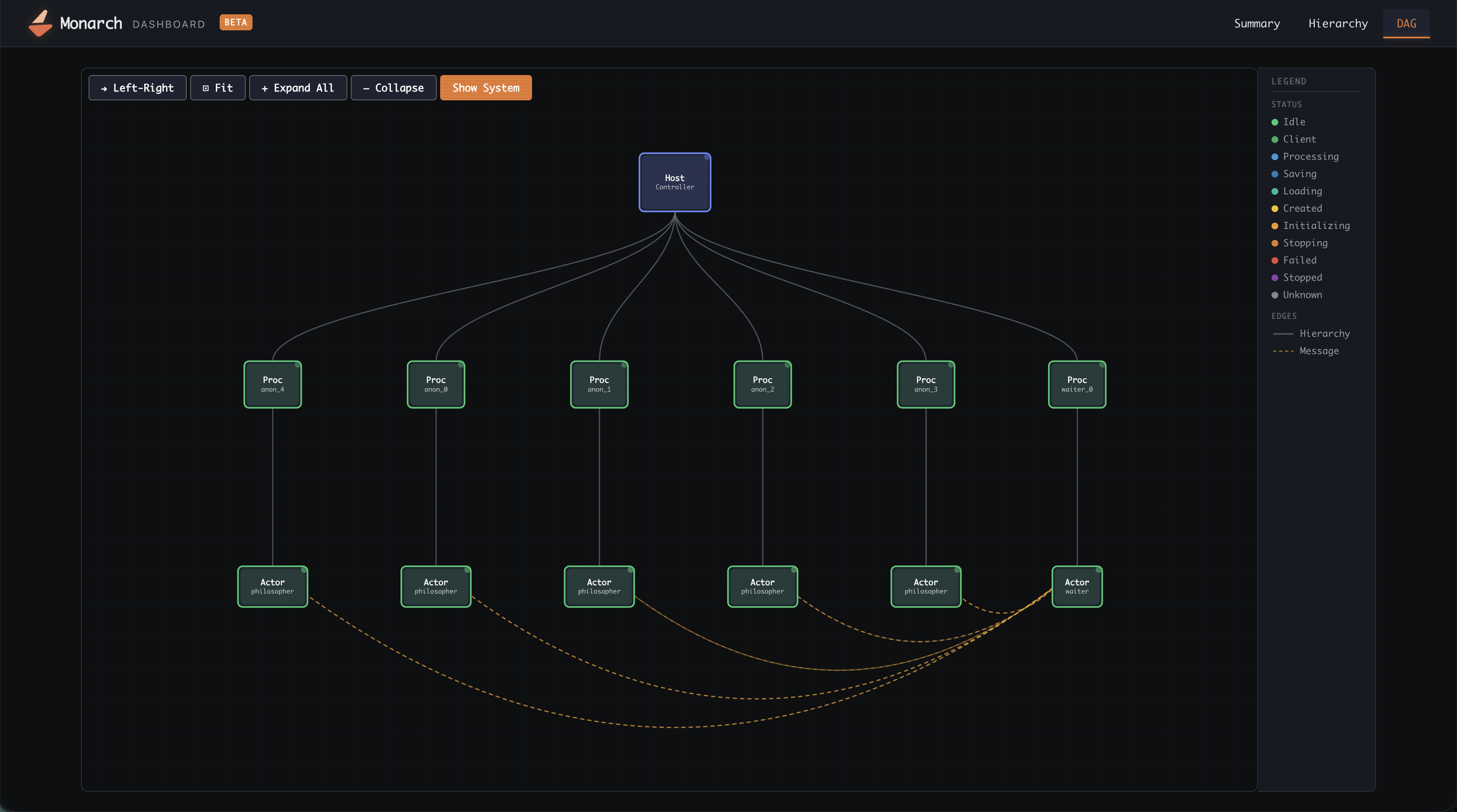
Task: Click the Idle green status dot
Action: pyautogui.click(x=1274, y=122)
